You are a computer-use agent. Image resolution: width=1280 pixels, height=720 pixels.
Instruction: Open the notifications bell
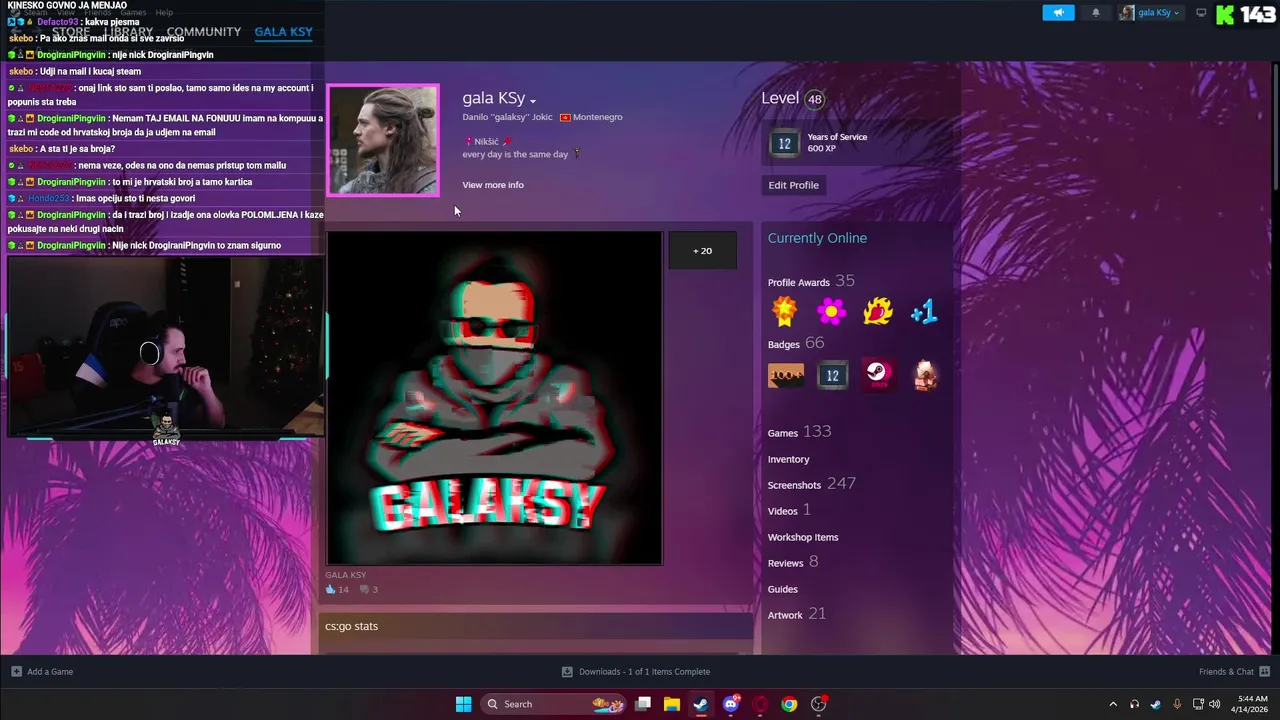[x=1095, y=13]
